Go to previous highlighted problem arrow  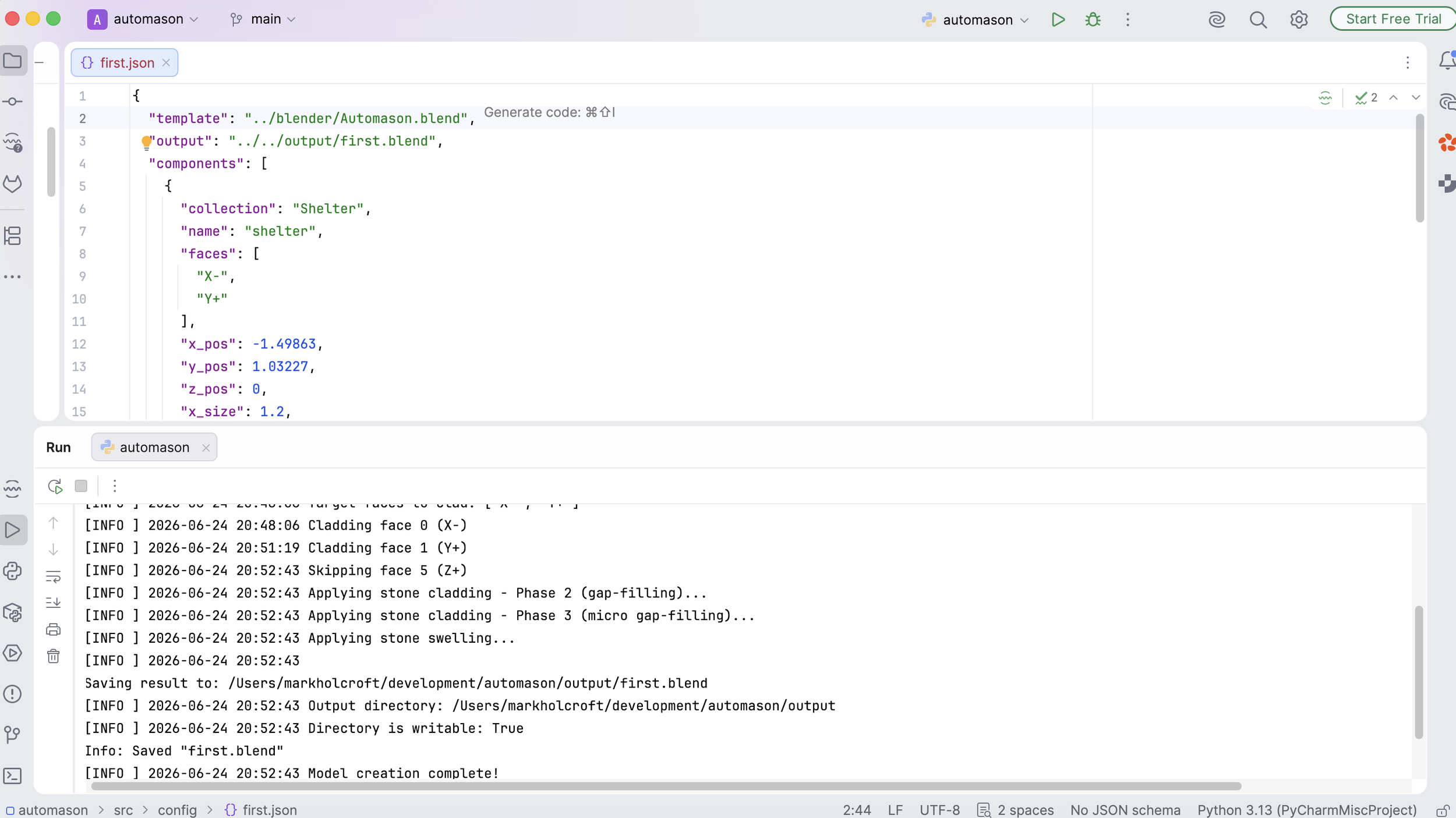point(1394,98)
